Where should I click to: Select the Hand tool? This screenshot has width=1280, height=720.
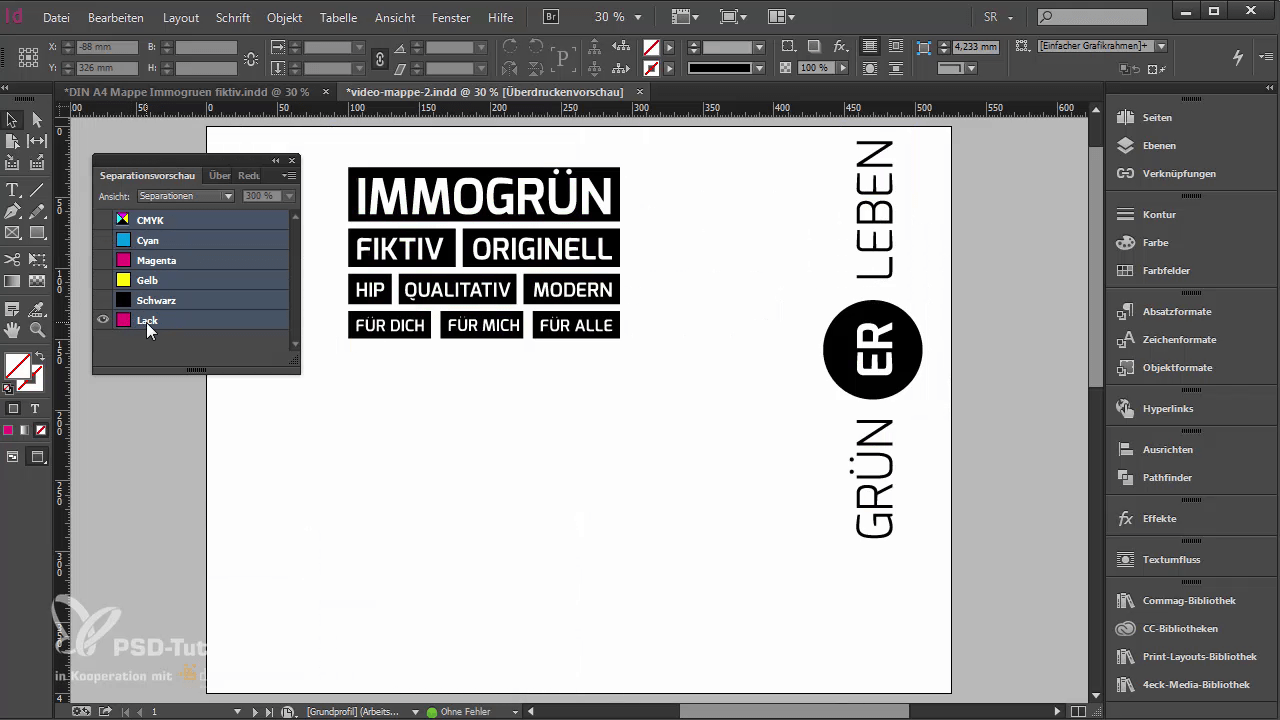pos(12,330)
